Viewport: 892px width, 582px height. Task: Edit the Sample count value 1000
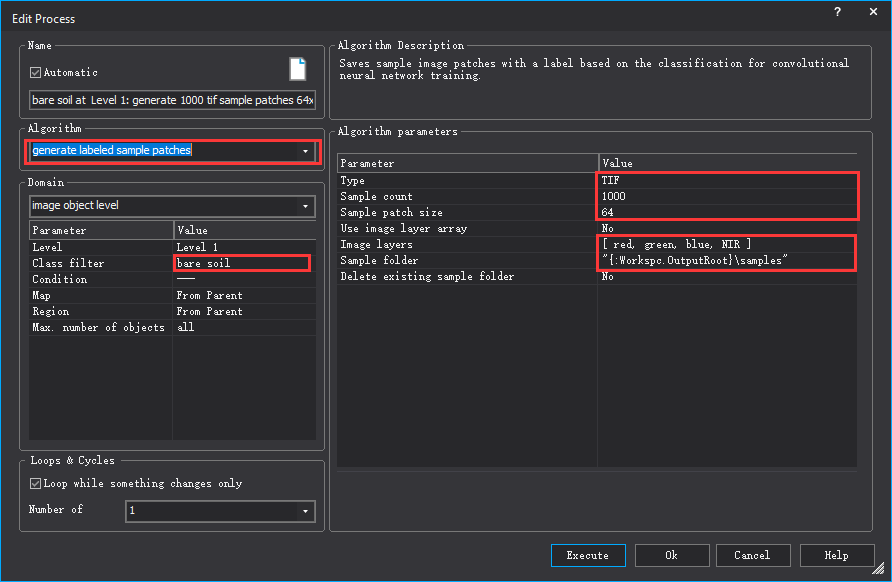tap(727, 196)
